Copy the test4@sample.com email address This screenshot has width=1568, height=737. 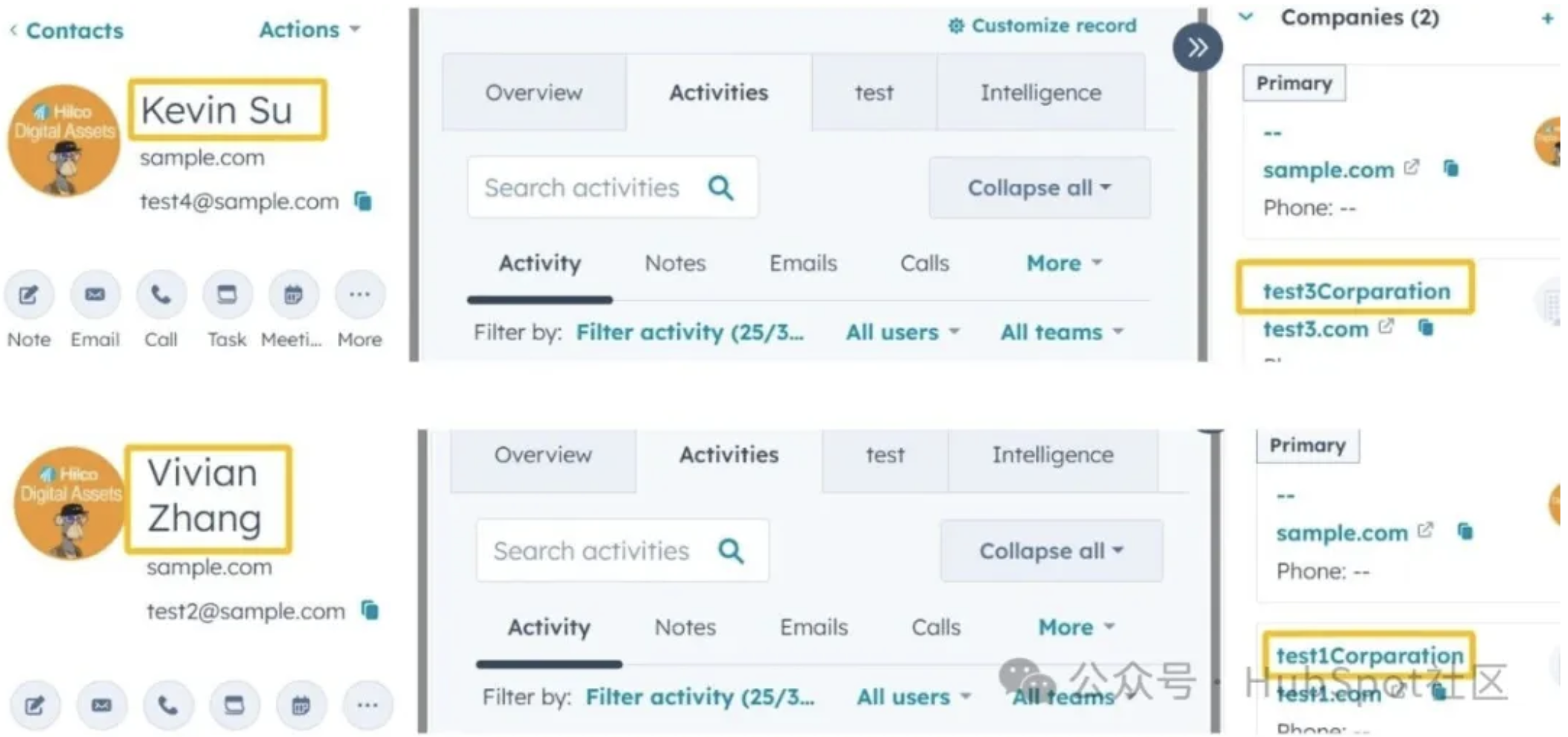click(x=363, y=201)
